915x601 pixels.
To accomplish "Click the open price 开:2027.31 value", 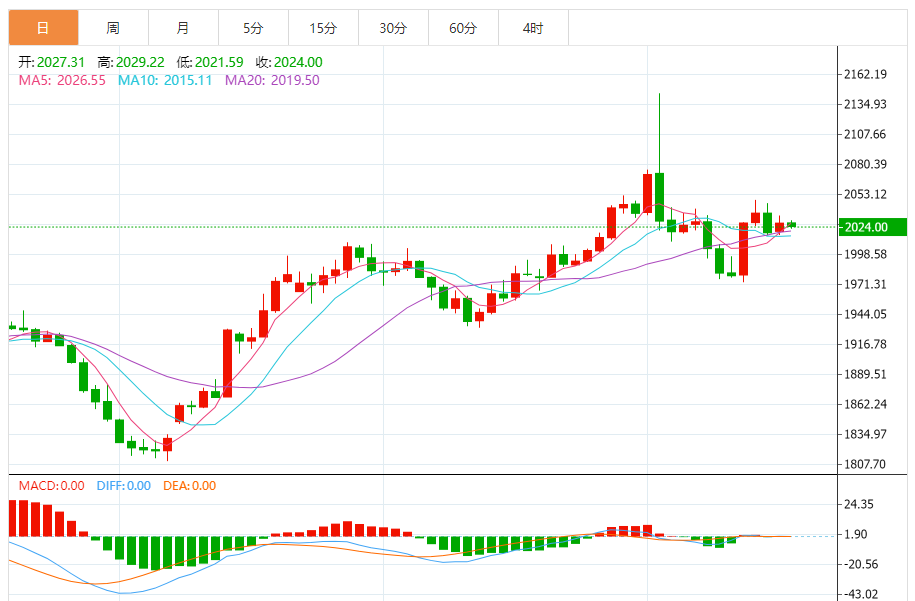I will pyautogui.click(x=51, y=62).
